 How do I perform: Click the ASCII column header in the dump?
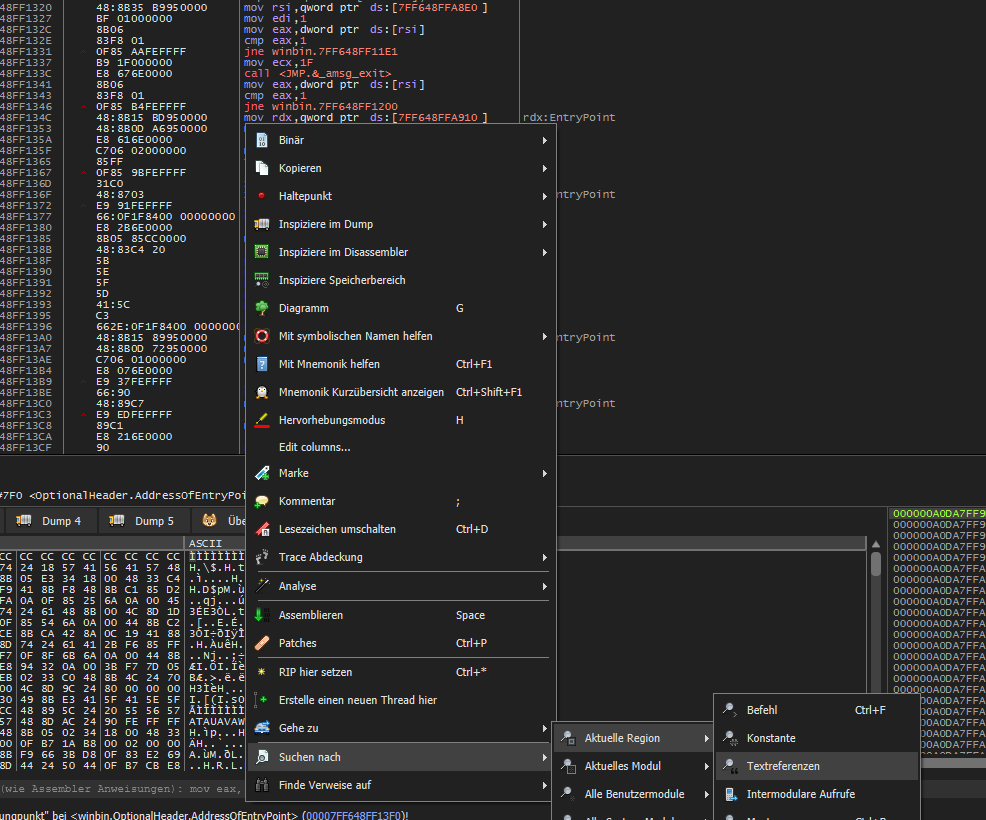pyautogui.click(x=206, y=543)
